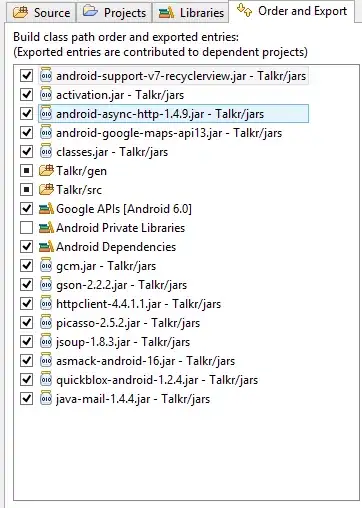
Task: Click jar icon beside jsoup-1.8.3.jar
Action: pos(46,341)
